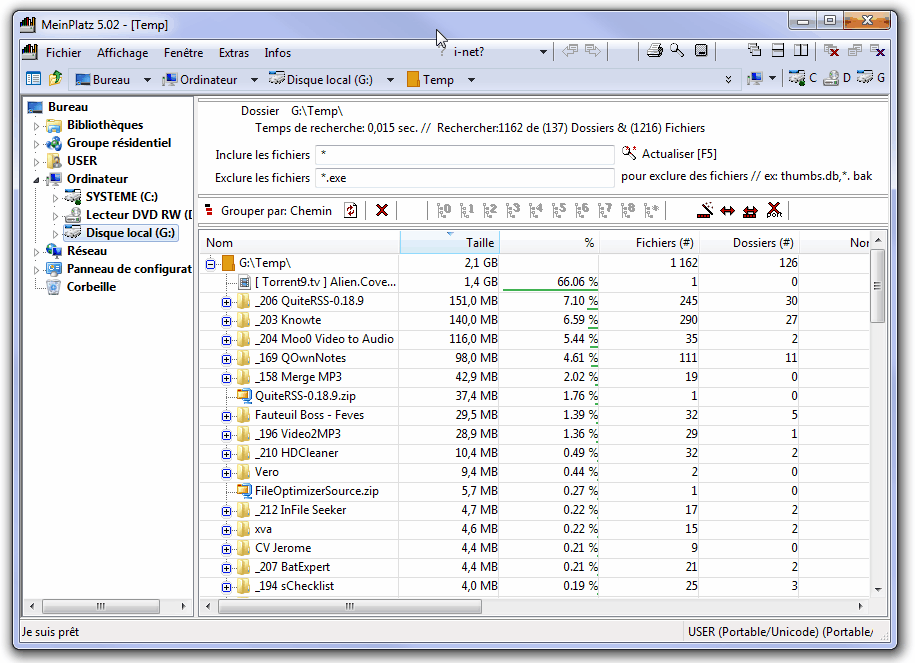Click the expand level 0 tree icon
Image resolution: width=915 pixels, height=663 pixels.
[443, 210]
